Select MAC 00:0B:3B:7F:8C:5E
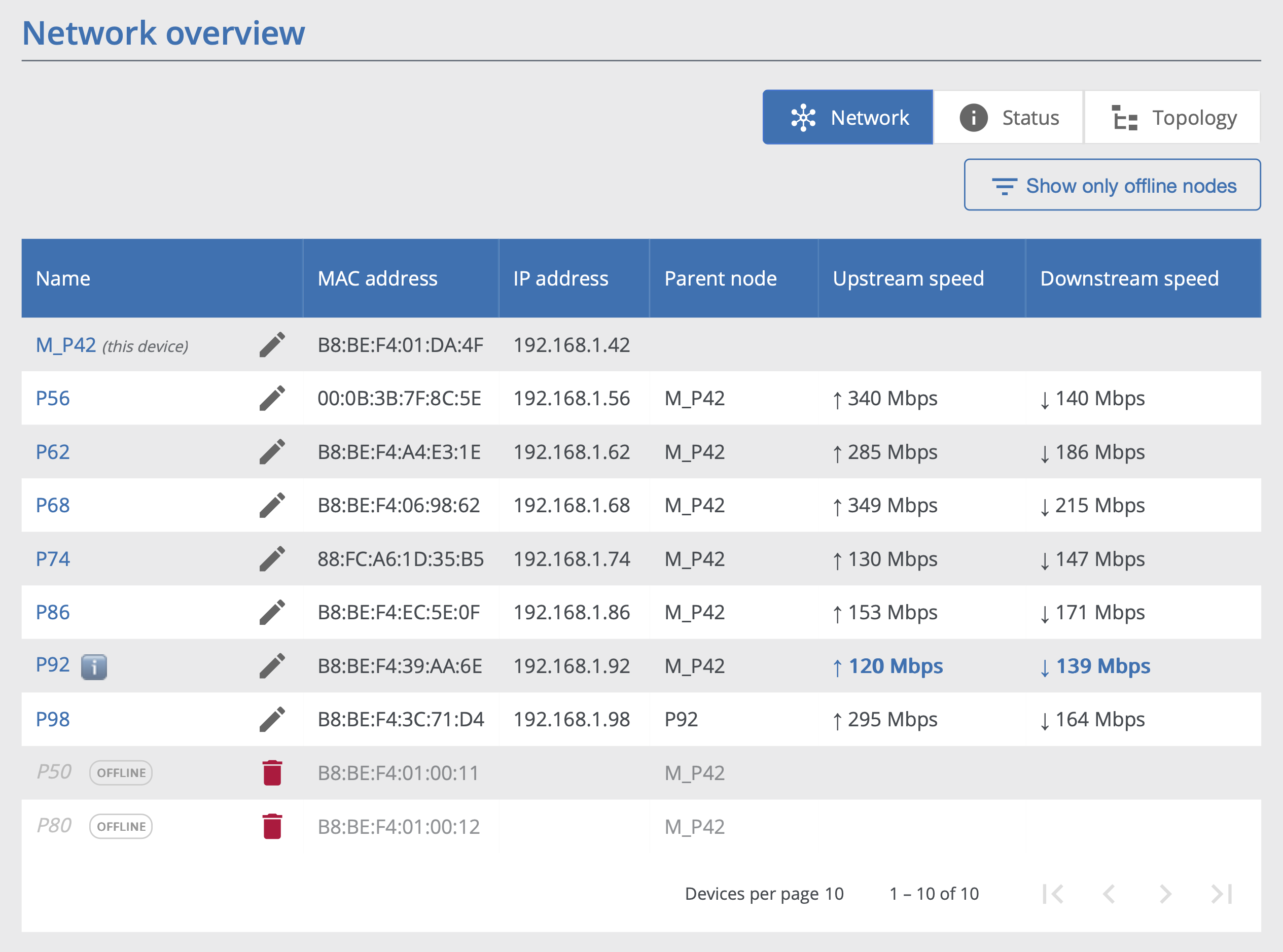This screenshot has height=952, width=1283. 399,398
